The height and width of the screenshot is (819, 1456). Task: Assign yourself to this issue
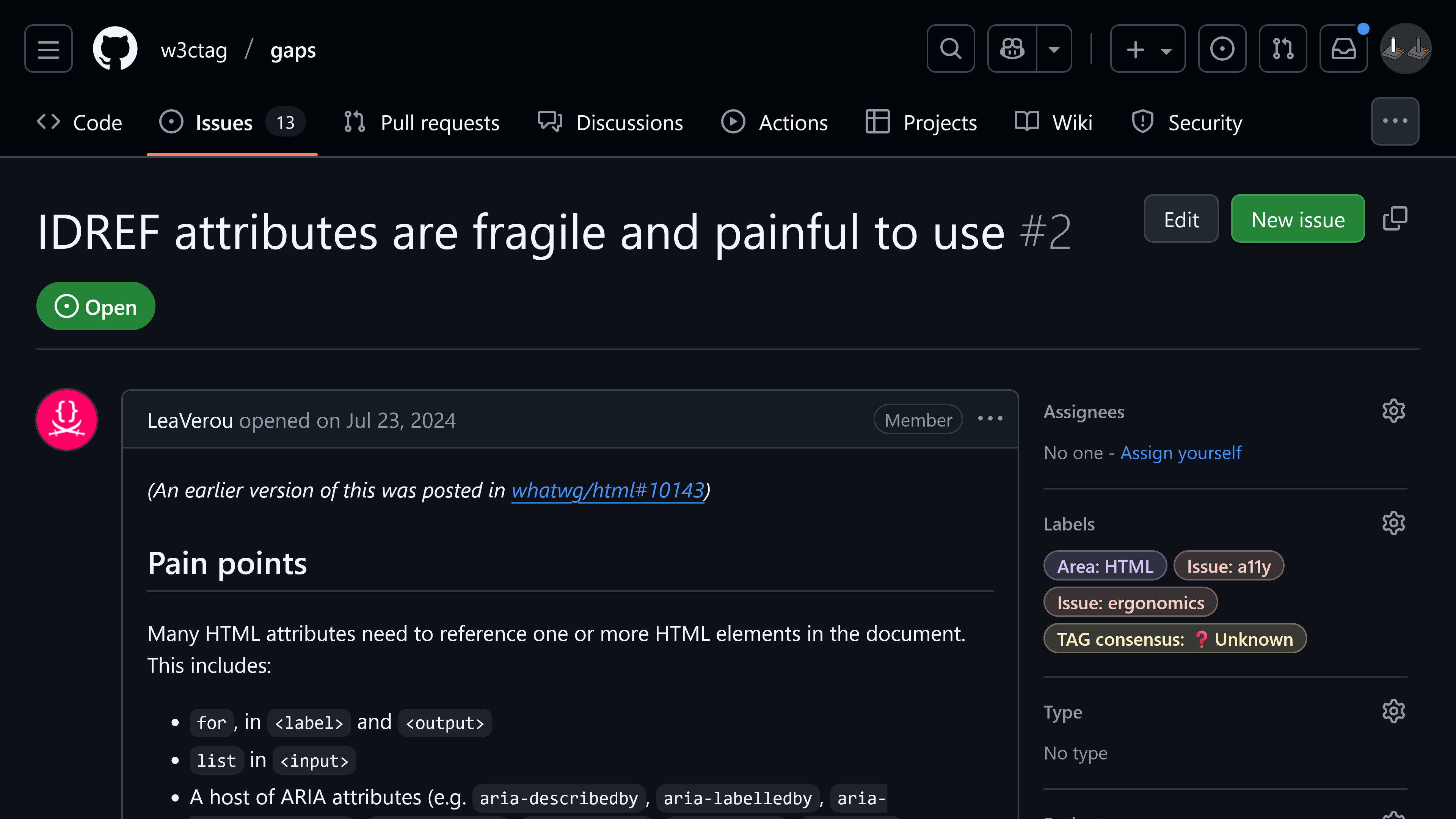click(1181, 453)
